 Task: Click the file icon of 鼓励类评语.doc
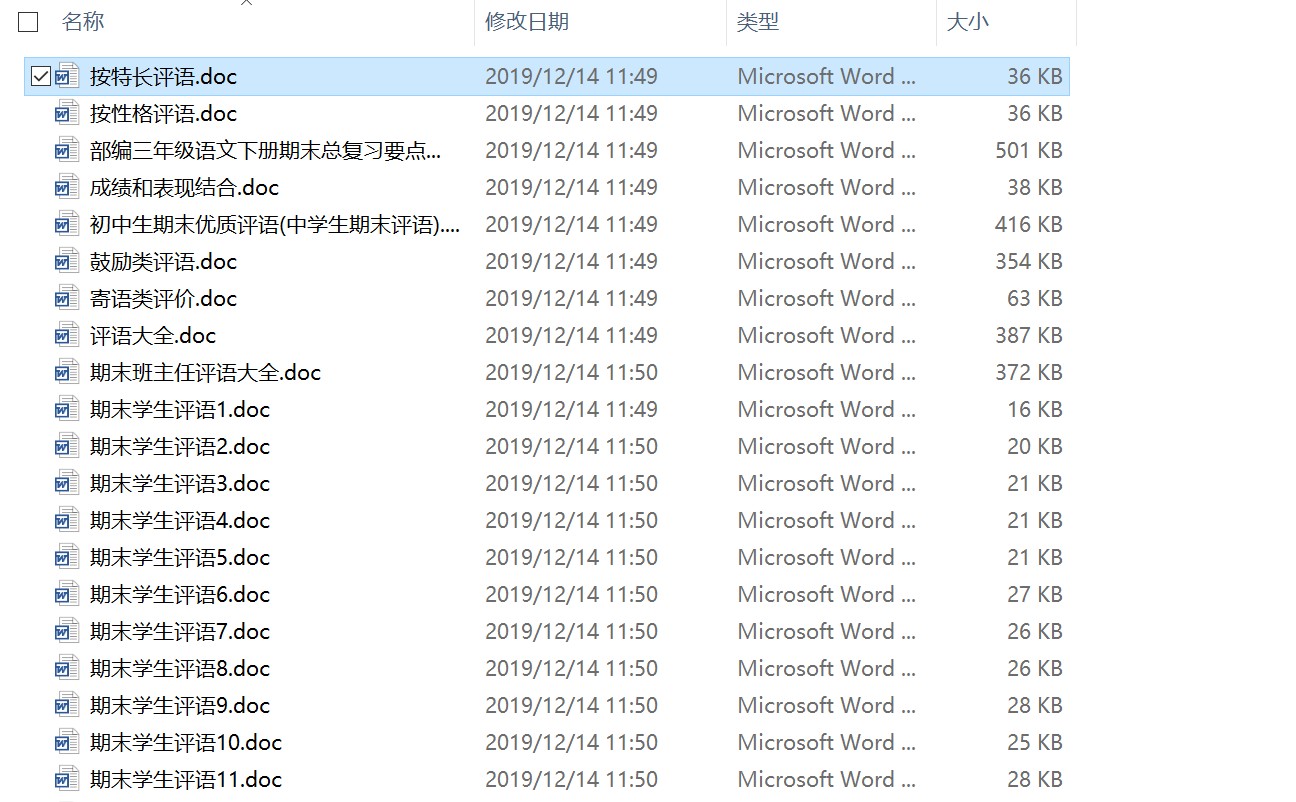tap(67, 261)
